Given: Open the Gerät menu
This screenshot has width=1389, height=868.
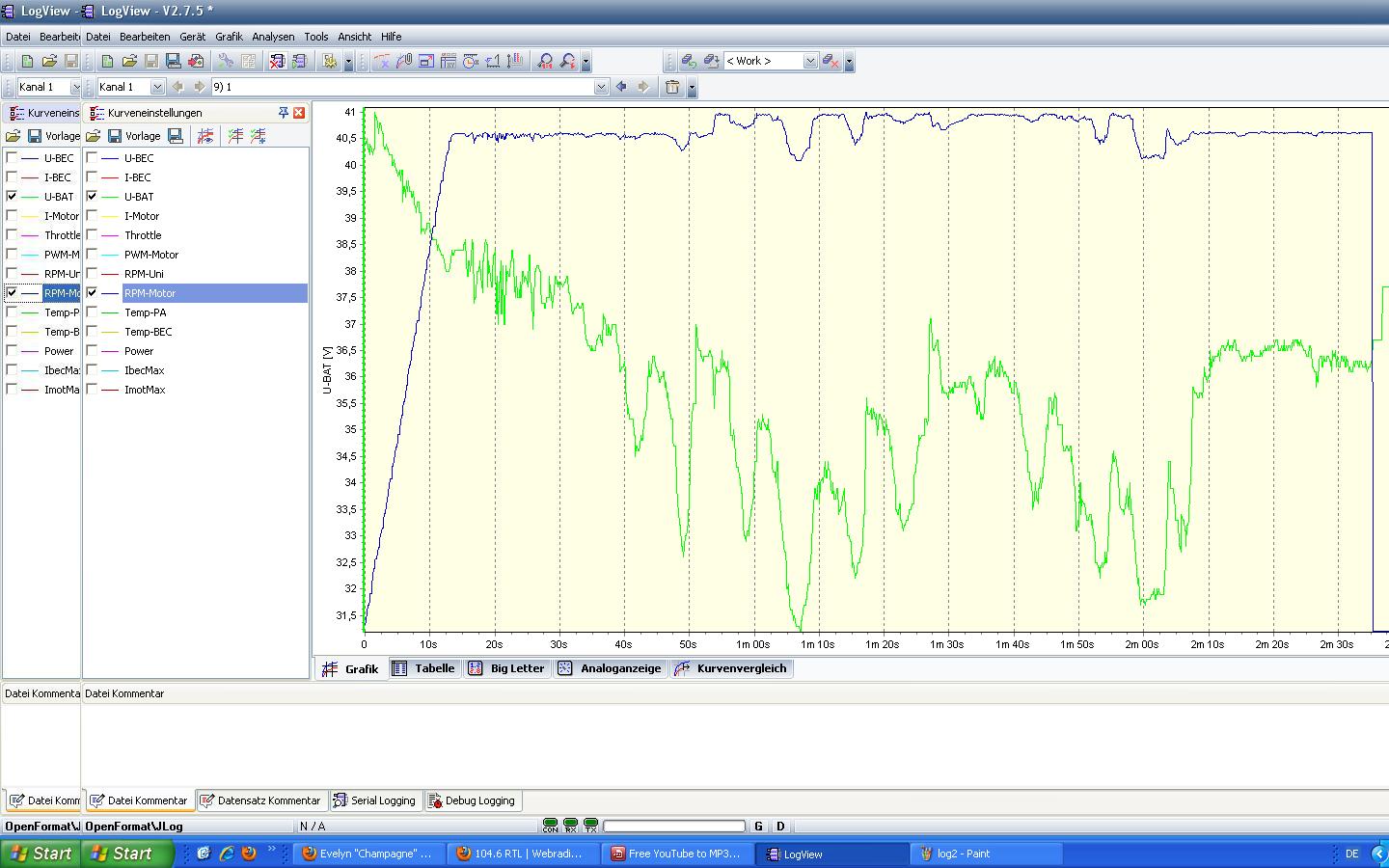Looking at the screenshot, I should coord(192,37).
